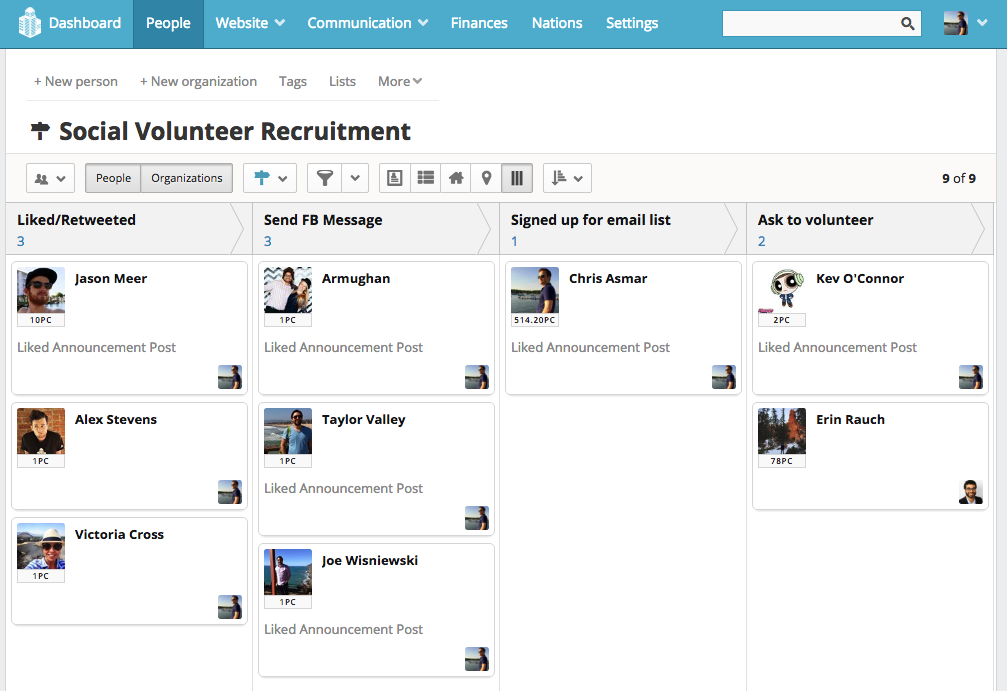Image resolution: width=1007 pixels, height=691 pixels.
Task: Open Chris Asmar name link
Action: click(608, 279)
